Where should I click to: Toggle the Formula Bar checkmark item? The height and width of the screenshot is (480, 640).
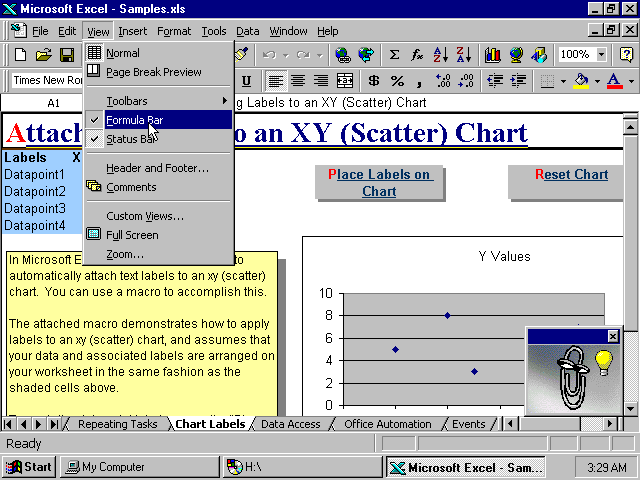pyautogui.click(x=134, y=120)
